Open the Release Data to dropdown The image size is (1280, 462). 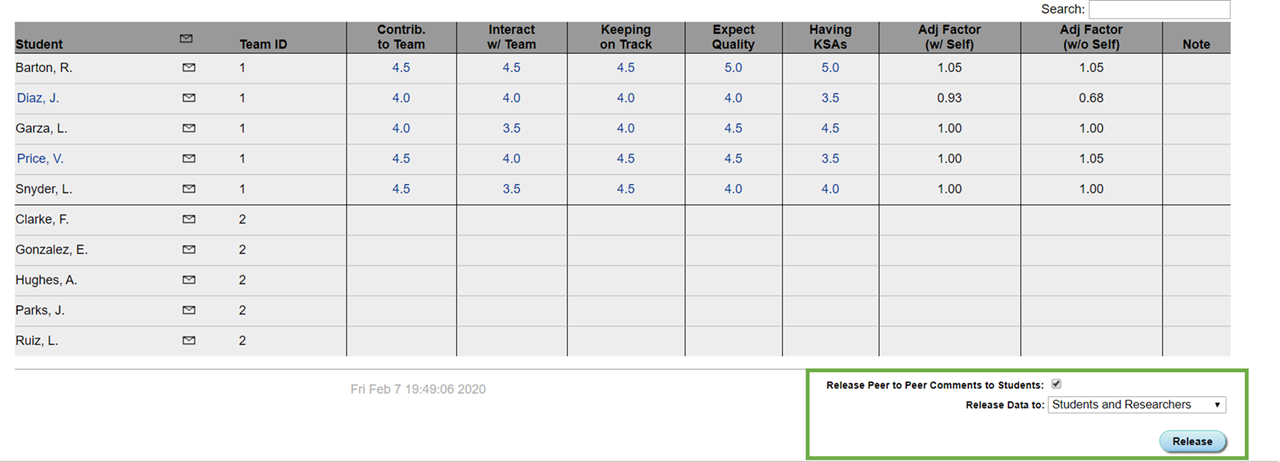pyautogui.click(x=1137, y=405)
